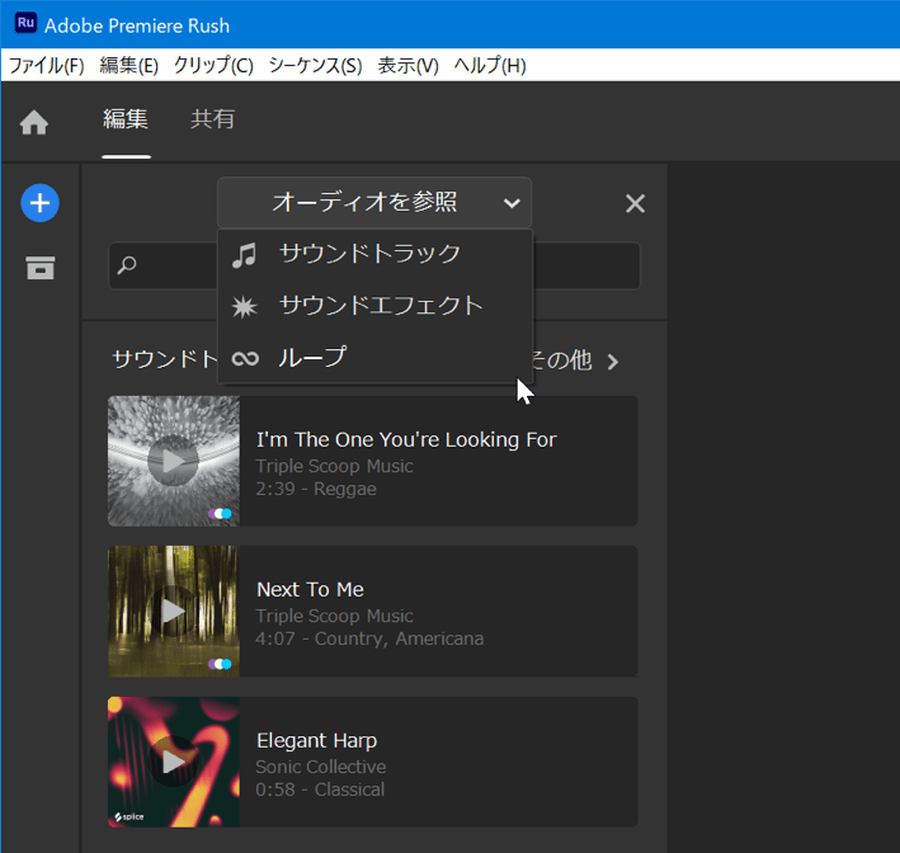Go to the Home screen icon
This screenshot has width=900, height=853.
34,122
